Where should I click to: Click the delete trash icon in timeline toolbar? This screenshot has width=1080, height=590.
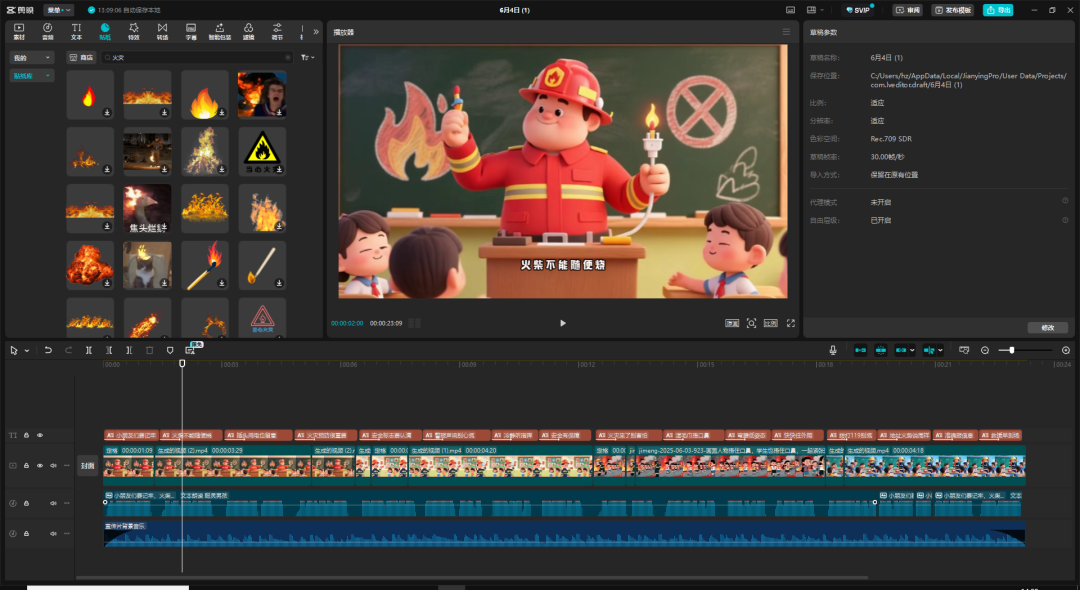pos(150,350)
